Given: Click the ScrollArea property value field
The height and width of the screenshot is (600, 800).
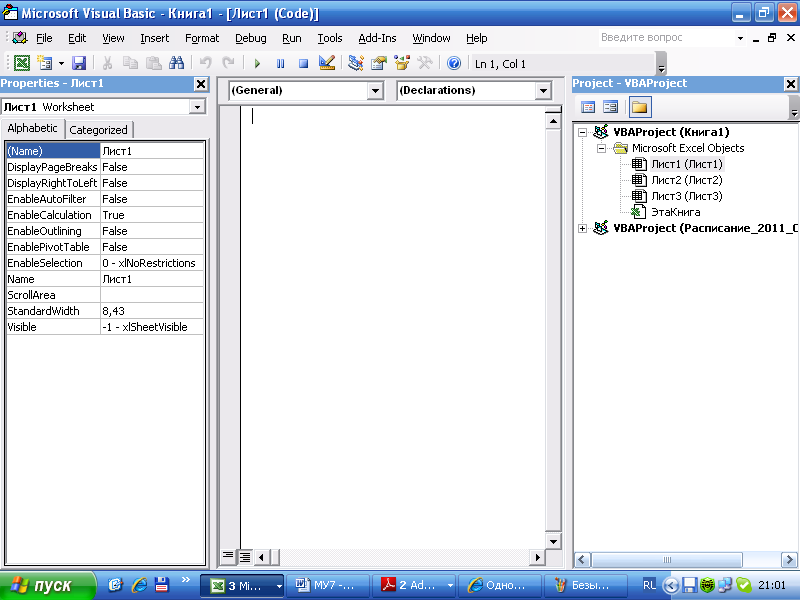Looking at the screenshot, I should [x=152, y=295].
